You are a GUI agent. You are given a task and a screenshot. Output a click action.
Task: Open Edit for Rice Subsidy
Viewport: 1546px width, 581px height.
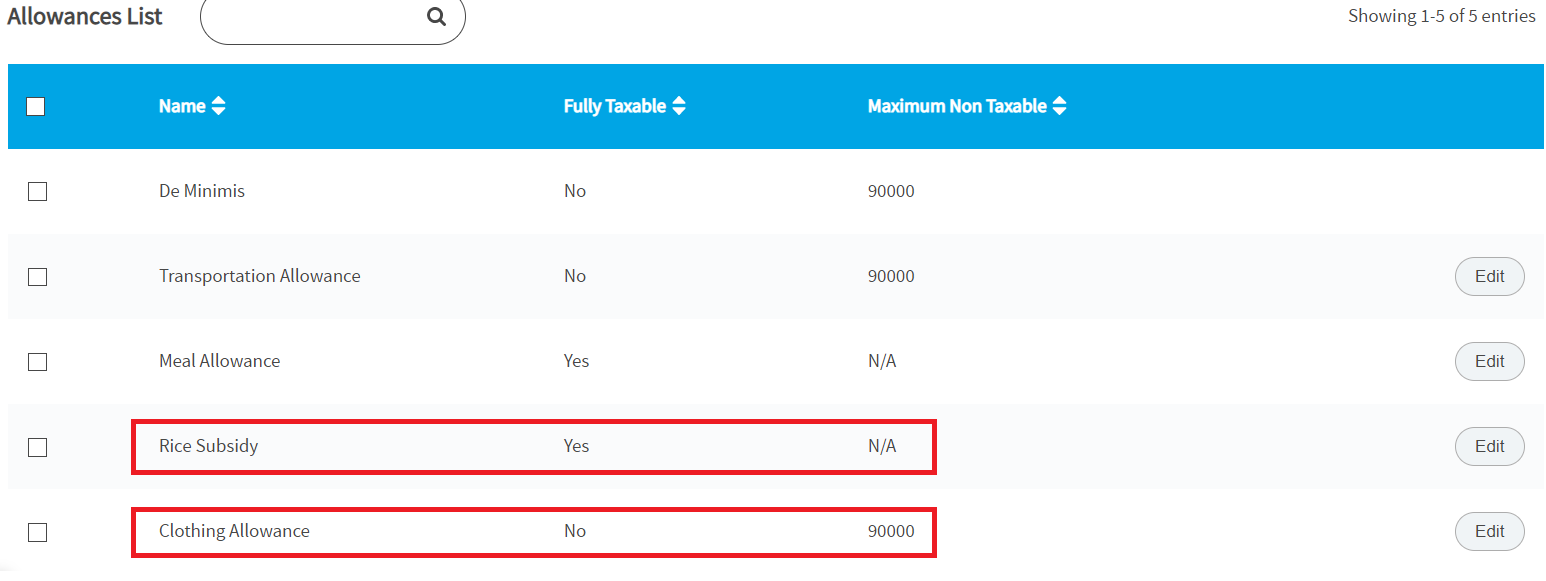click(1489, 447)
